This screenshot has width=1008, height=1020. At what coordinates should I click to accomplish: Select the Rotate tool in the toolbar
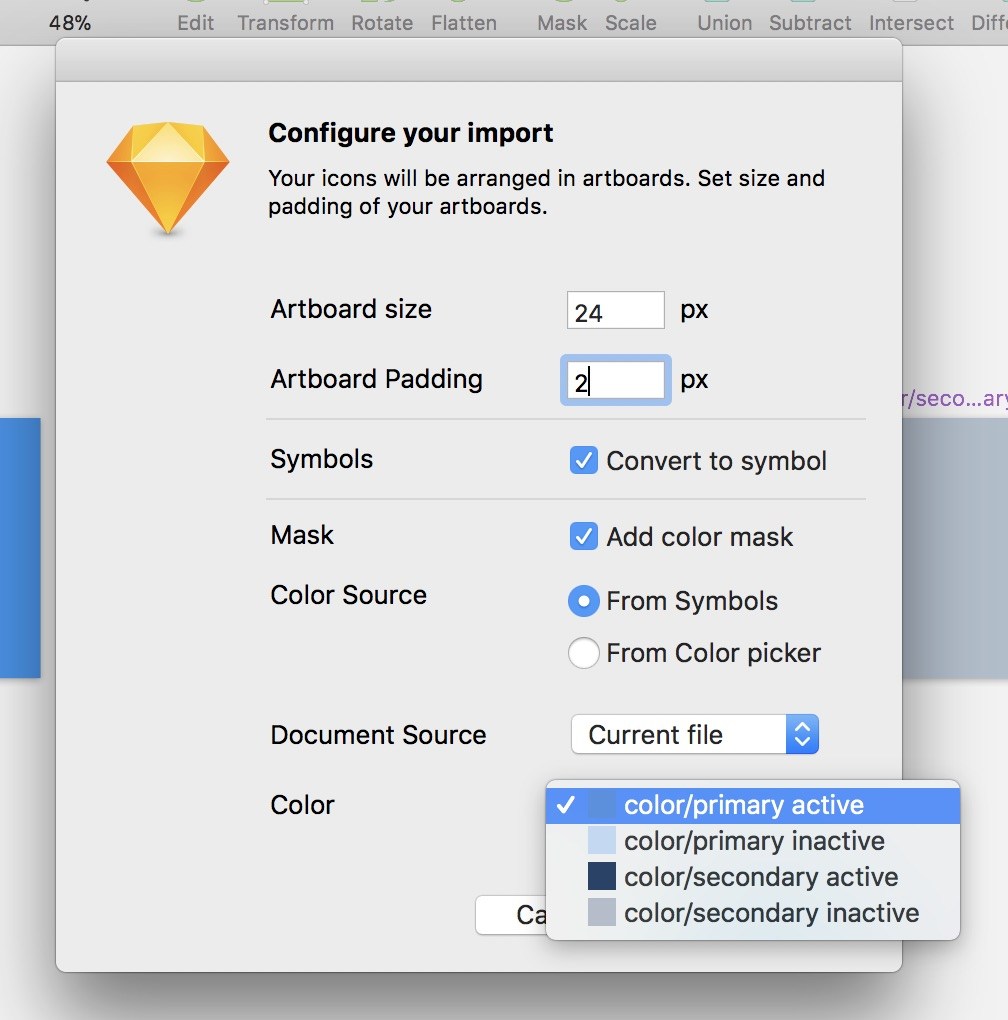381,22
